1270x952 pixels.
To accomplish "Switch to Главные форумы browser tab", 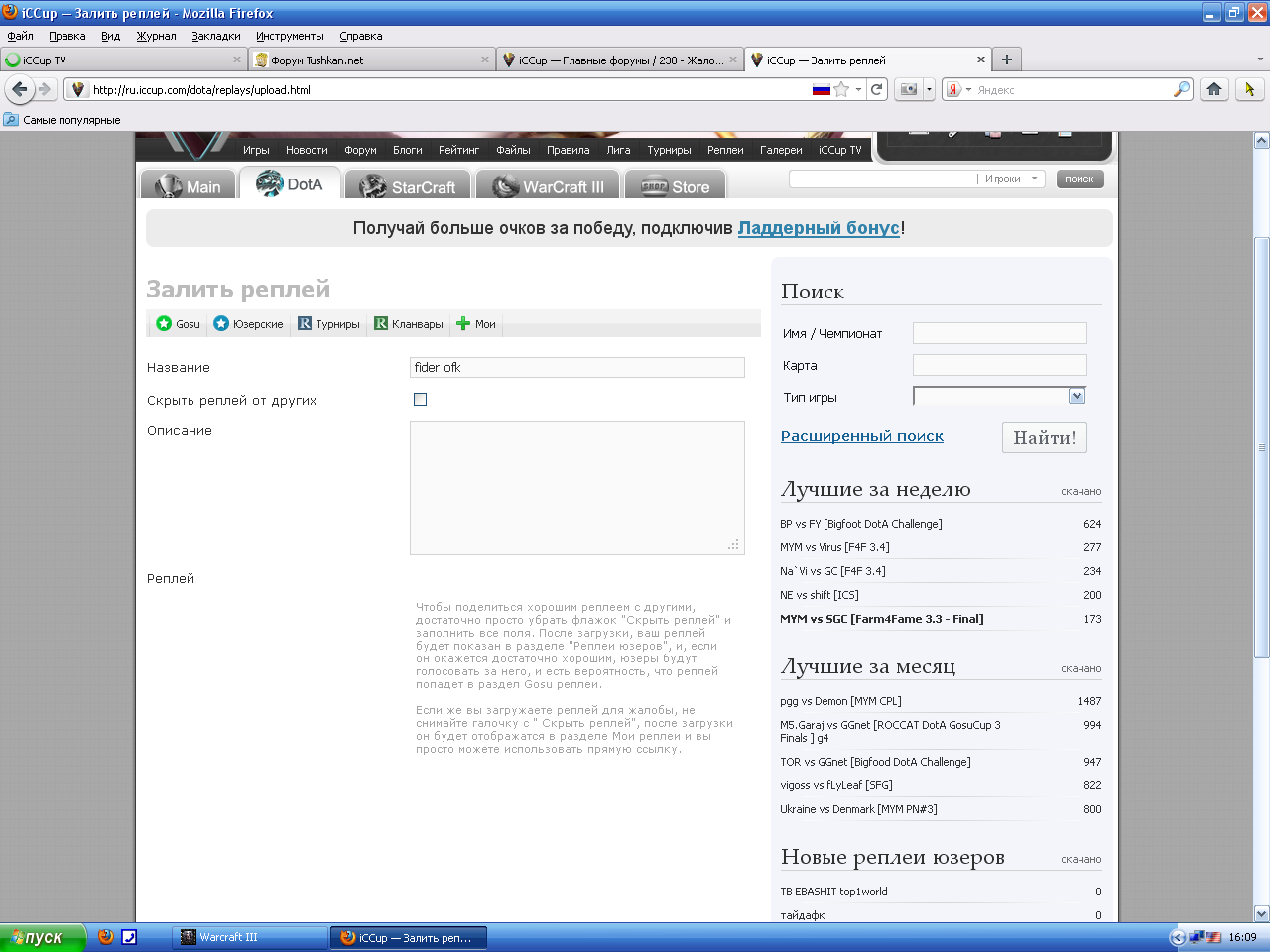I will point(620,59).
